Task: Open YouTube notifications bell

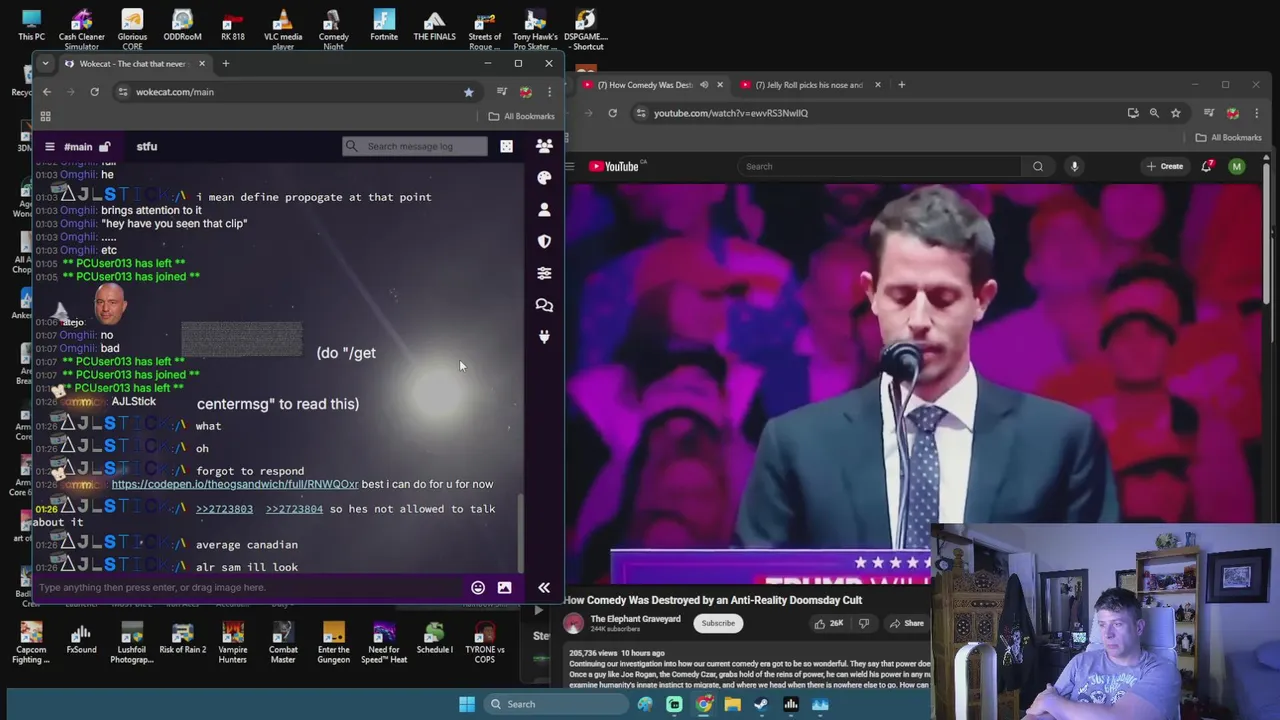Action: click(x=1206, y=166)
